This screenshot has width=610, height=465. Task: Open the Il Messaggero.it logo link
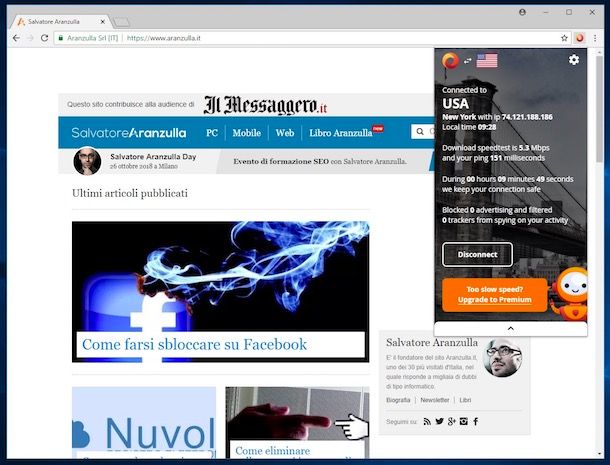[265, 104]
